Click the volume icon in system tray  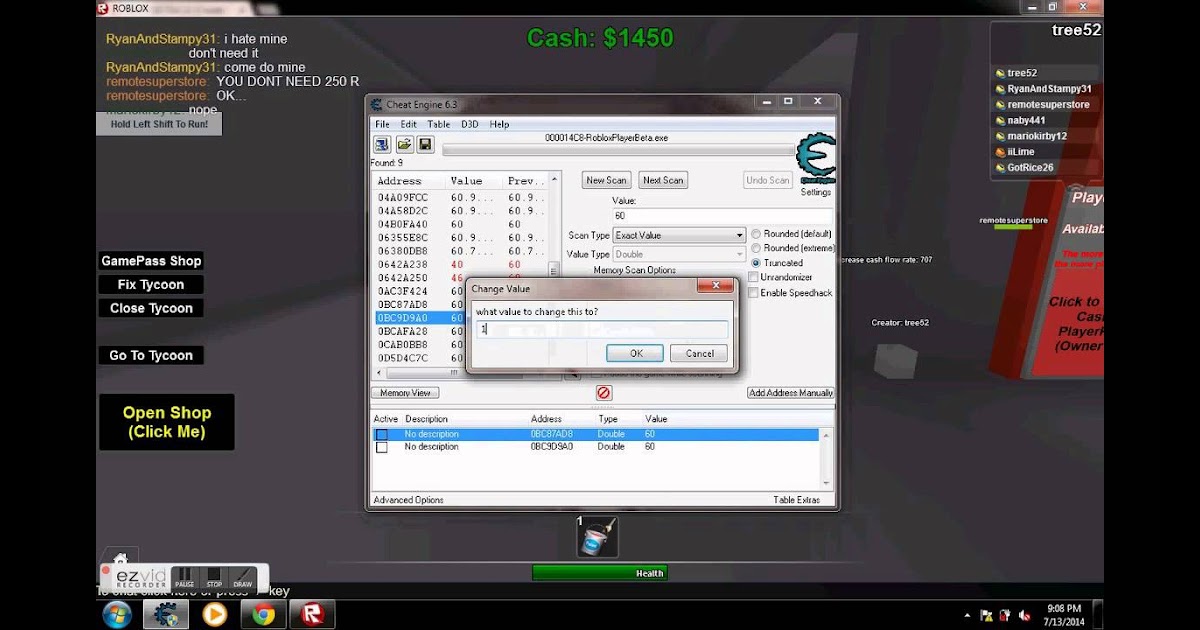[x=1023, y=615]
